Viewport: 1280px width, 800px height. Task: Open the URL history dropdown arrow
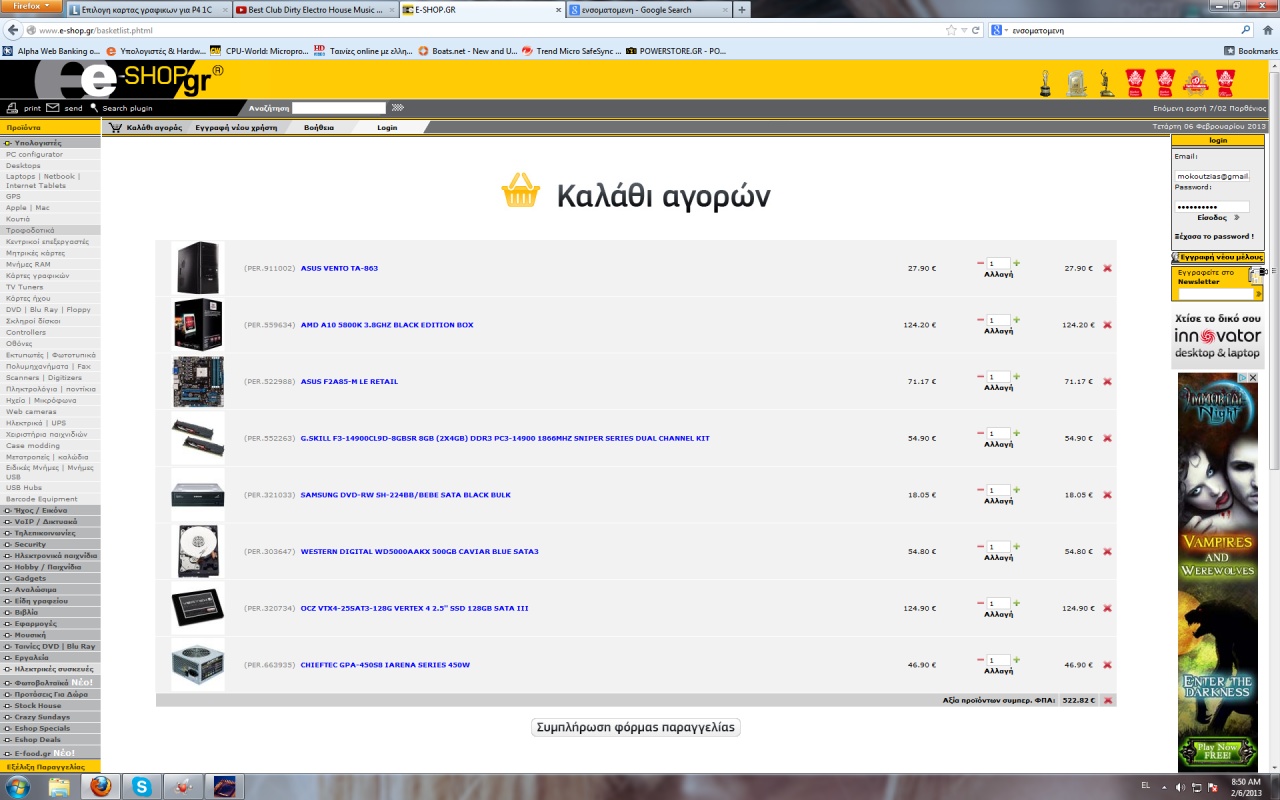[x=964, y=30]
